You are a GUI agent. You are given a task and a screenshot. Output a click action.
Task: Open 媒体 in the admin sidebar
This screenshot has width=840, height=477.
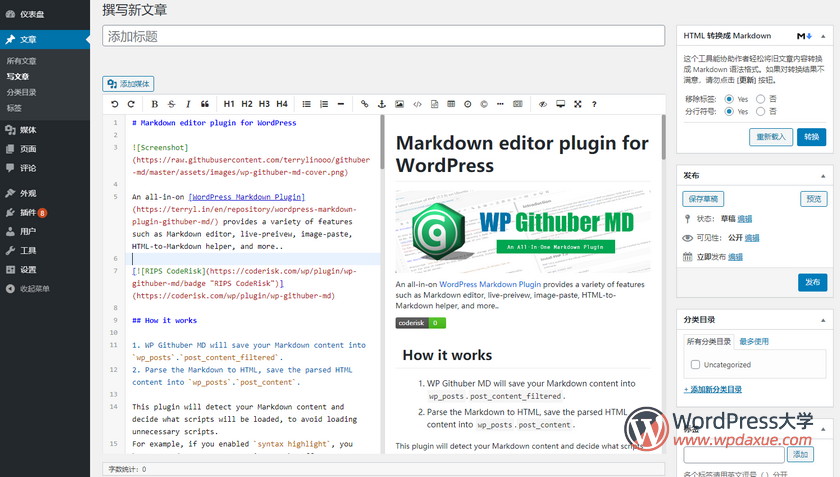28,130
